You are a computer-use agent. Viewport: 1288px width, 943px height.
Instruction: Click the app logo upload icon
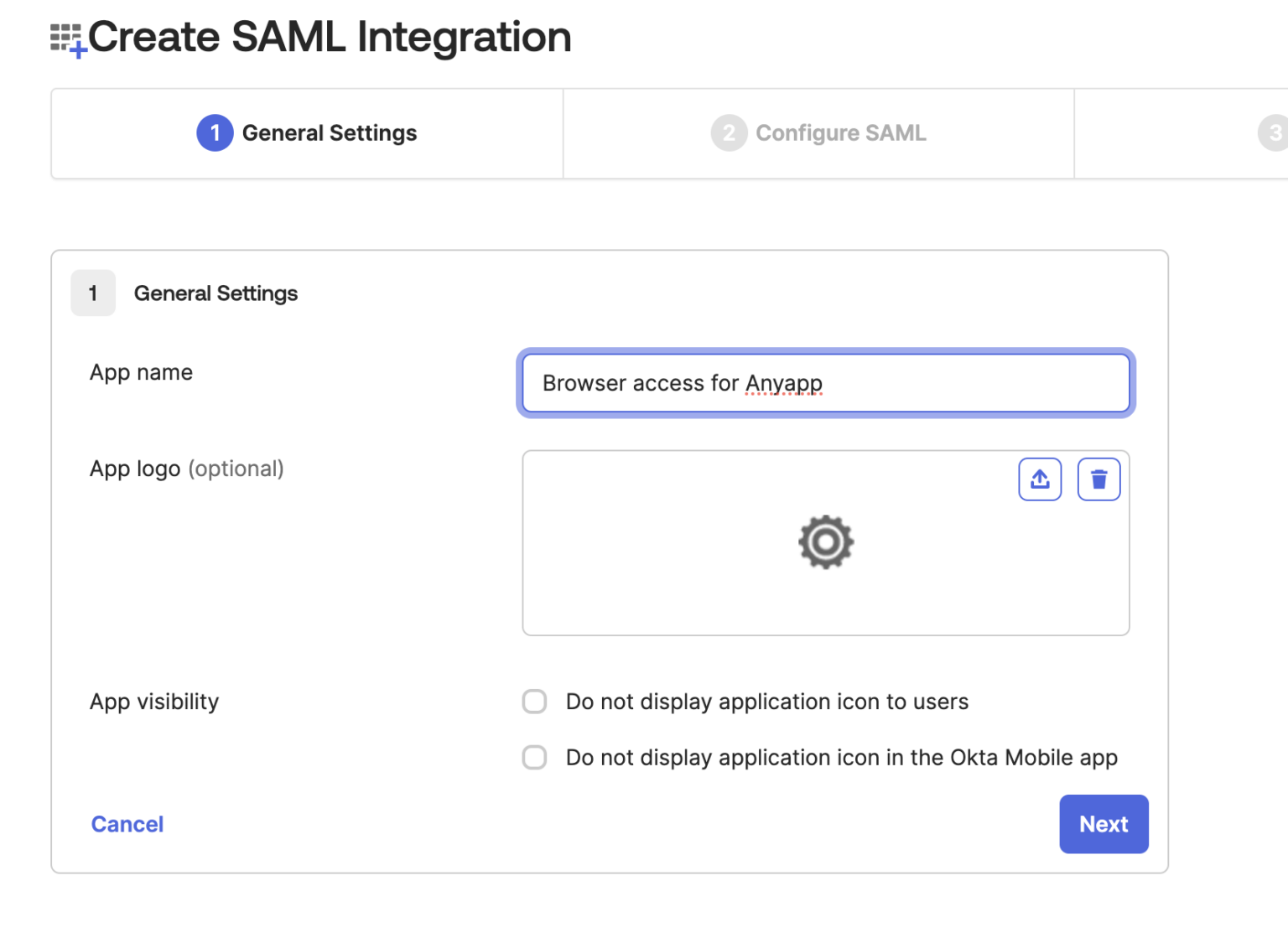[1040, 479]
